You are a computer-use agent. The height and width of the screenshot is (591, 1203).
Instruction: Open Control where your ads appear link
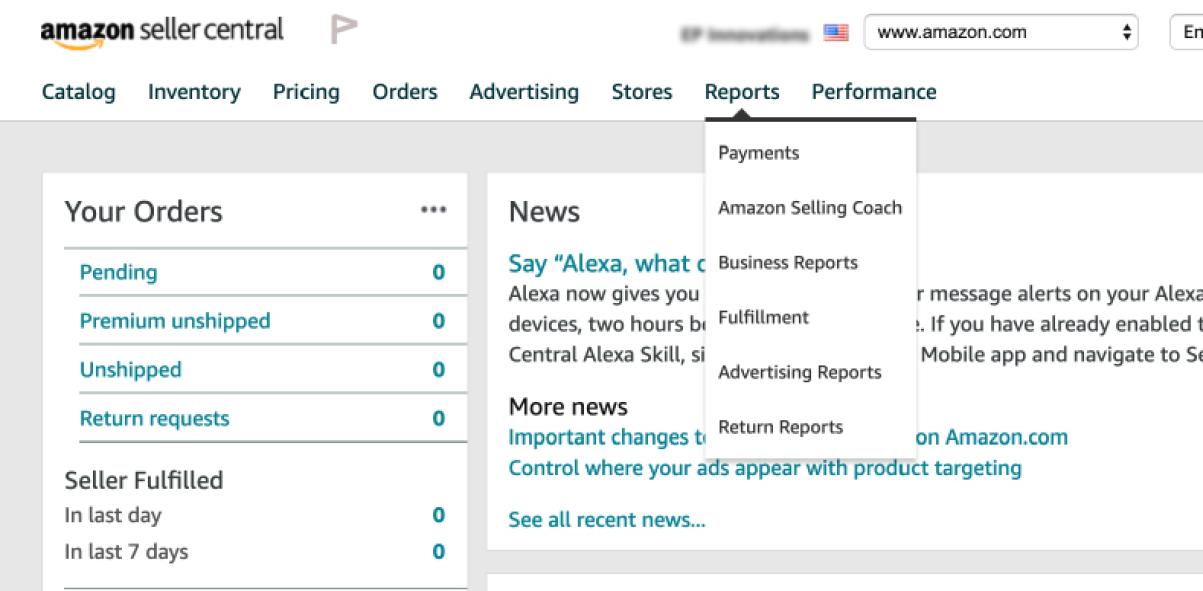click(765, 468)
